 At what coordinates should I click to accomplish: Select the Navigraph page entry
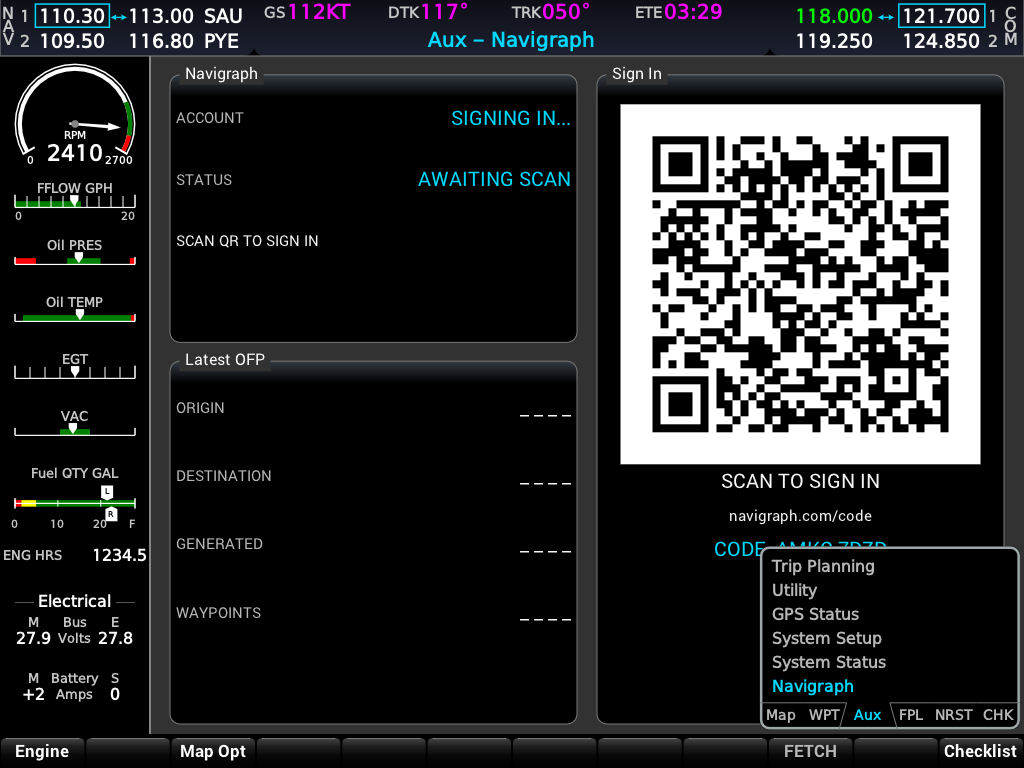click(x=812, y=686)
